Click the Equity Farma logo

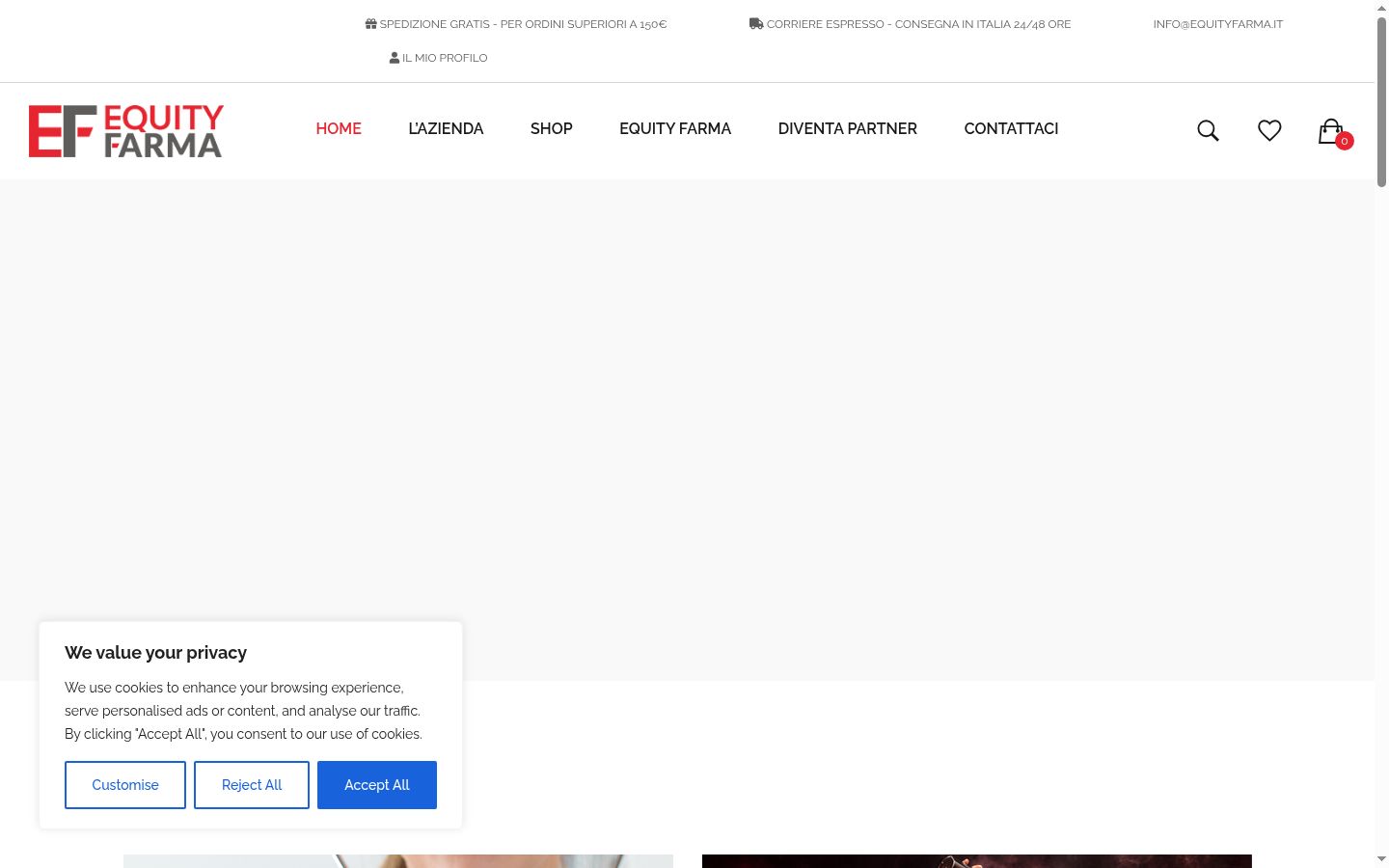[126, 130]
